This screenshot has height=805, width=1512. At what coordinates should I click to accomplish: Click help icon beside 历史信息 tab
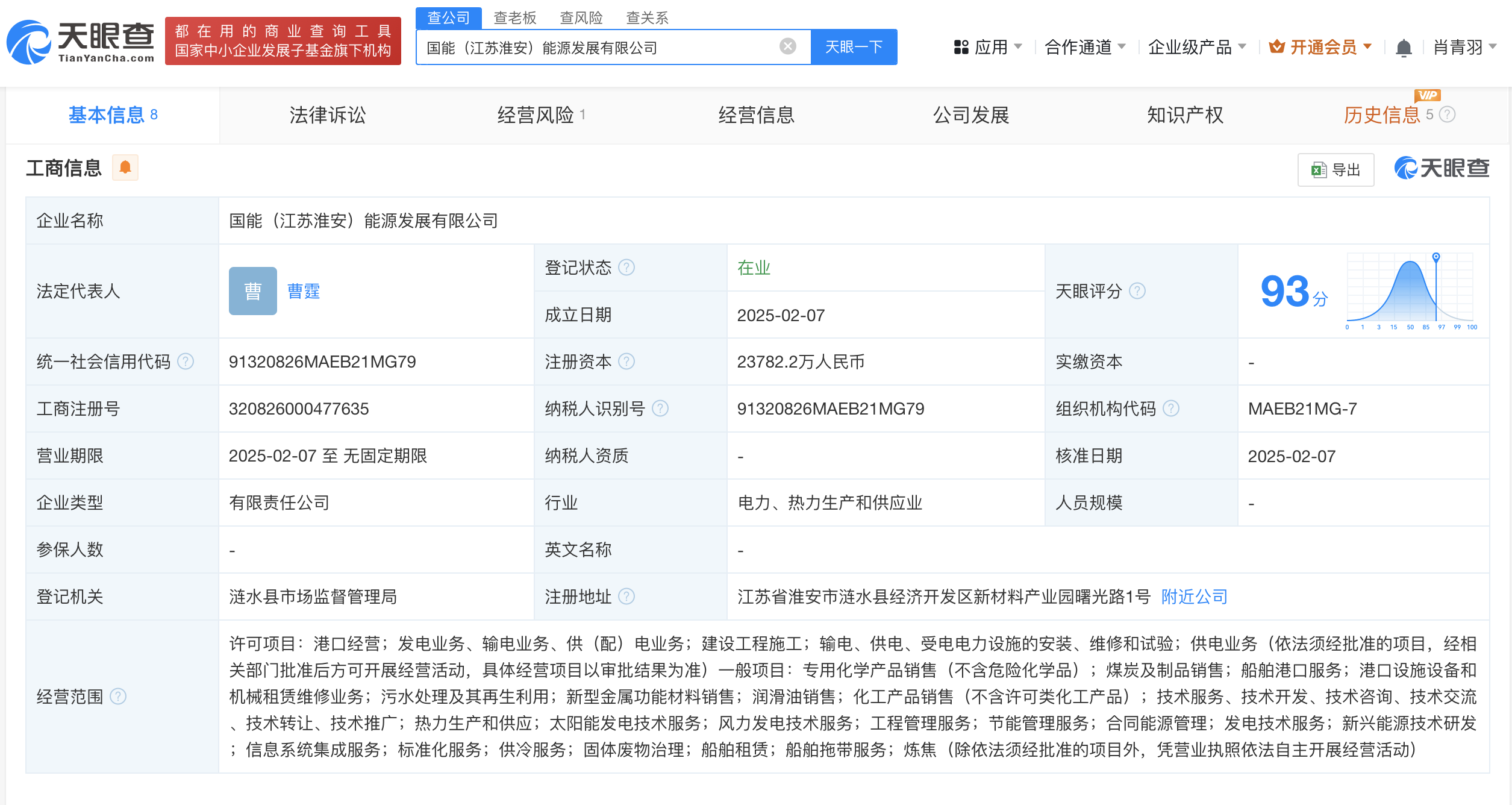point(1448,114)
